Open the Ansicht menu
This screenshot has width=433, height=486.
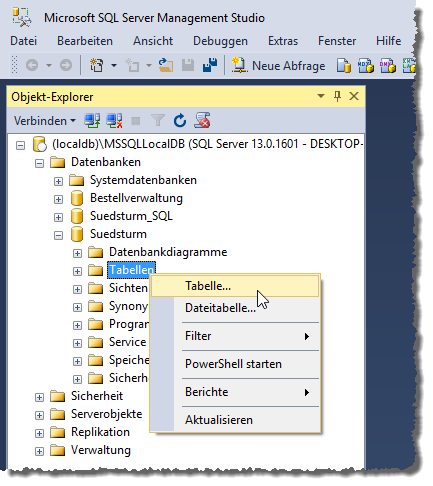[153, 41]
